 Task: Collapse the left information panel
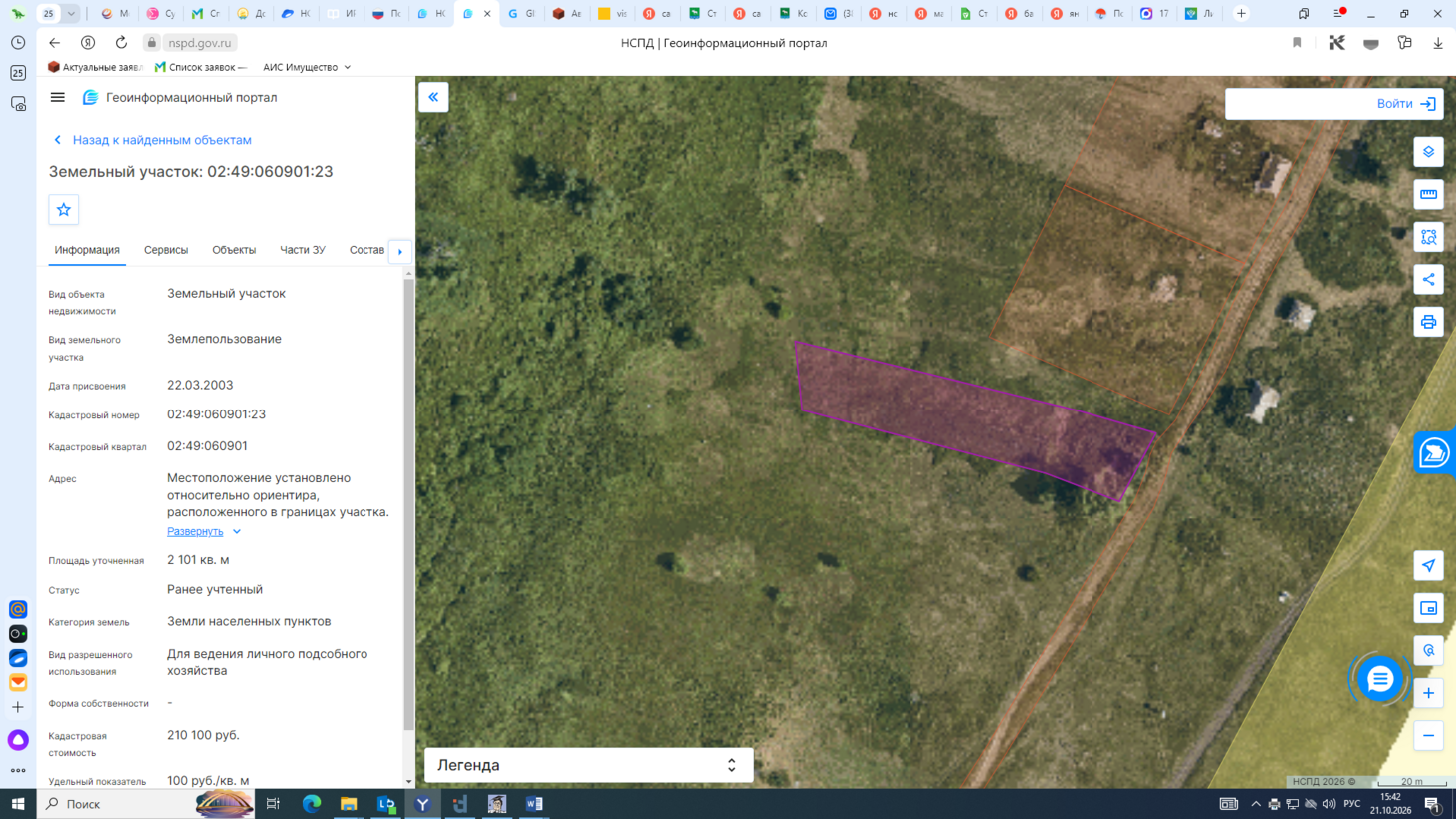tap(433, 97)
